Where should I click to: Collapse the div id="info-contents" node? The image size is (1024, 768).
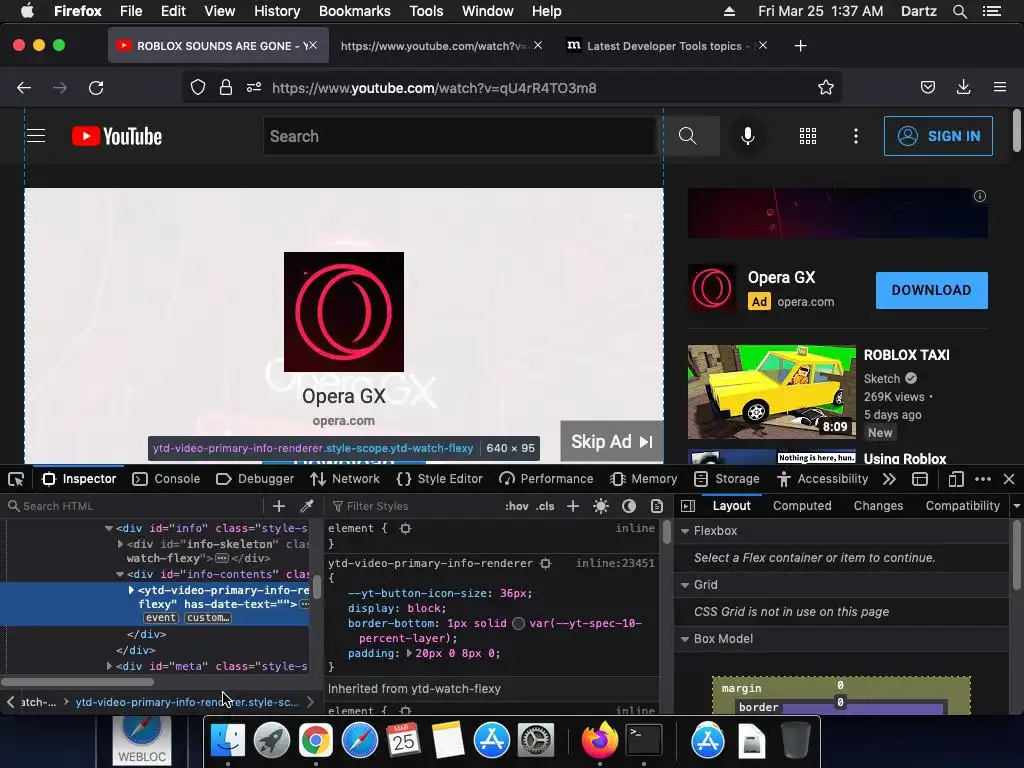(x=120, y=575)
